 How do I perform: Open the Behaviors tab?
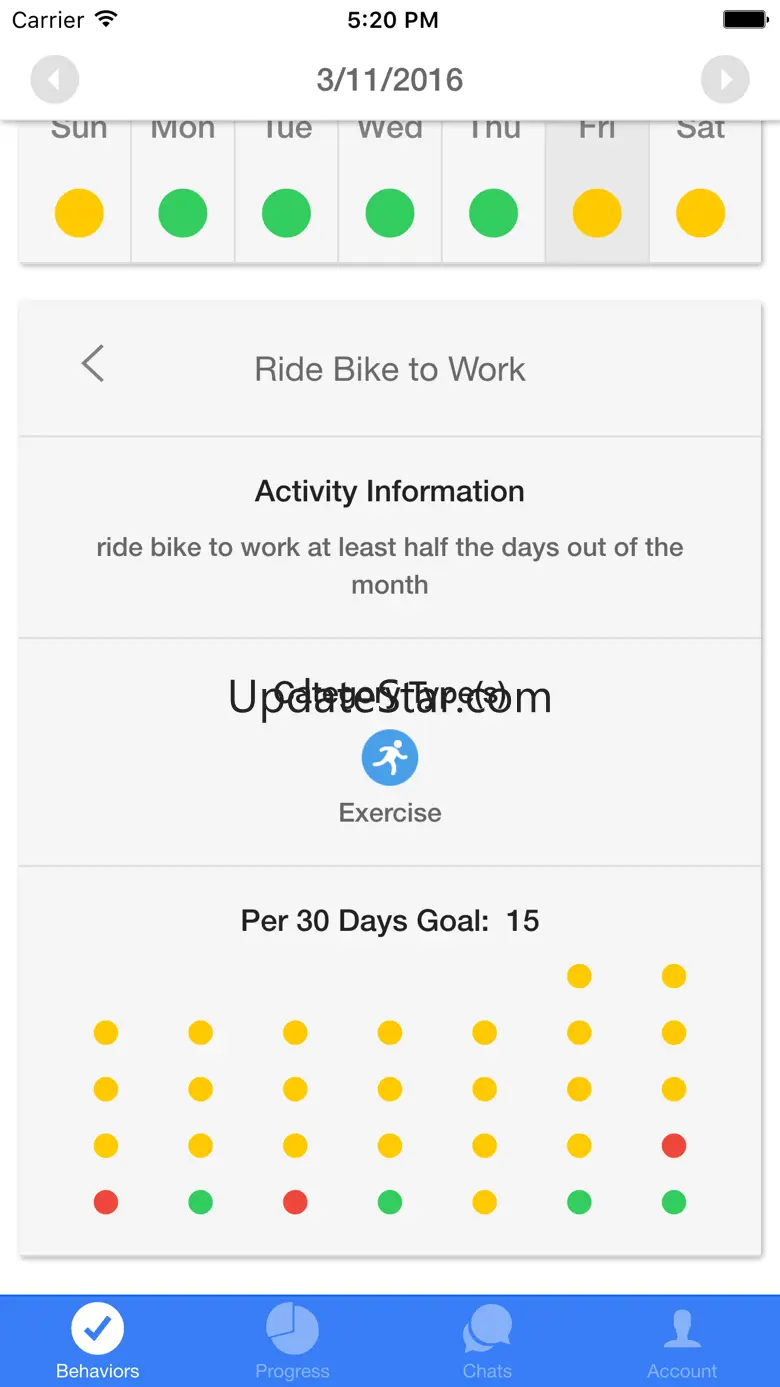pos(98,1342)
